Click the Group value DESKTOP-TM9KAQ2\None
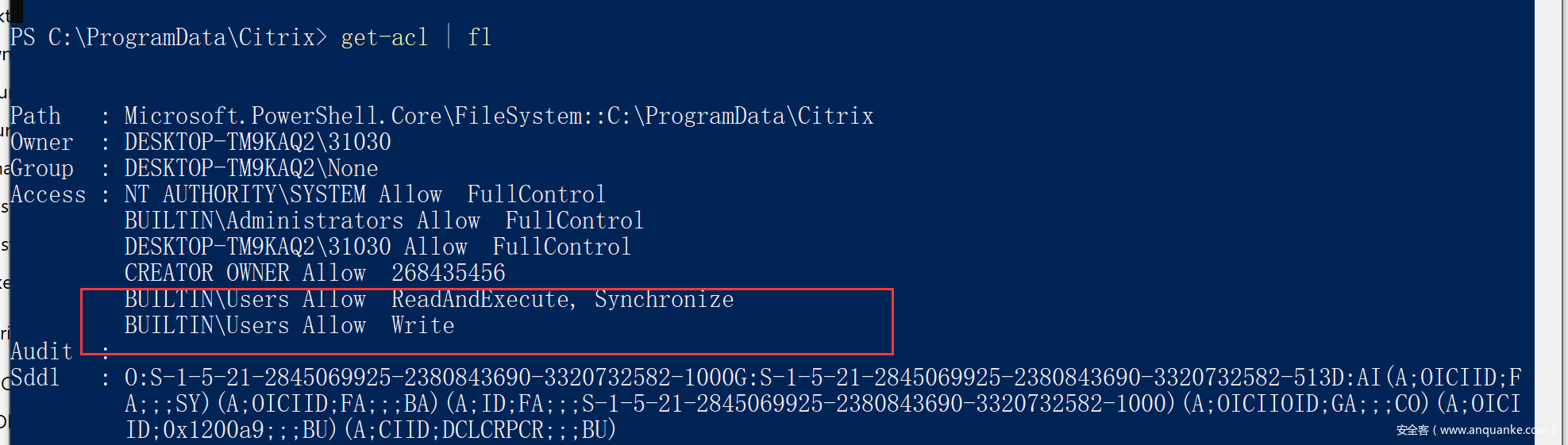Image resolution: width=1568 pixels, height=445 pixels. 251,168
